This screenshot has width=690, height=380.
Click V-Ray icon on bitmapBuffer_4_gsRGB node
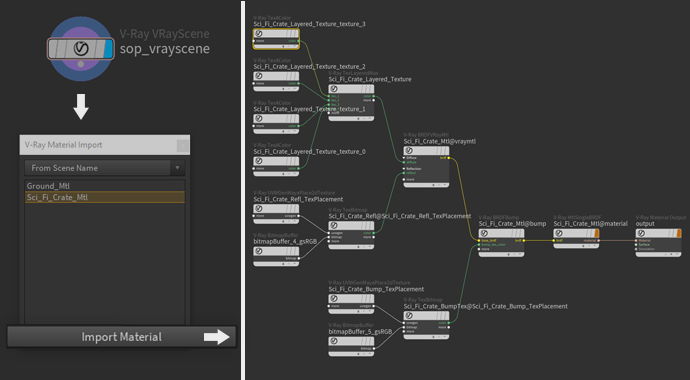click(x=259, y=251)
